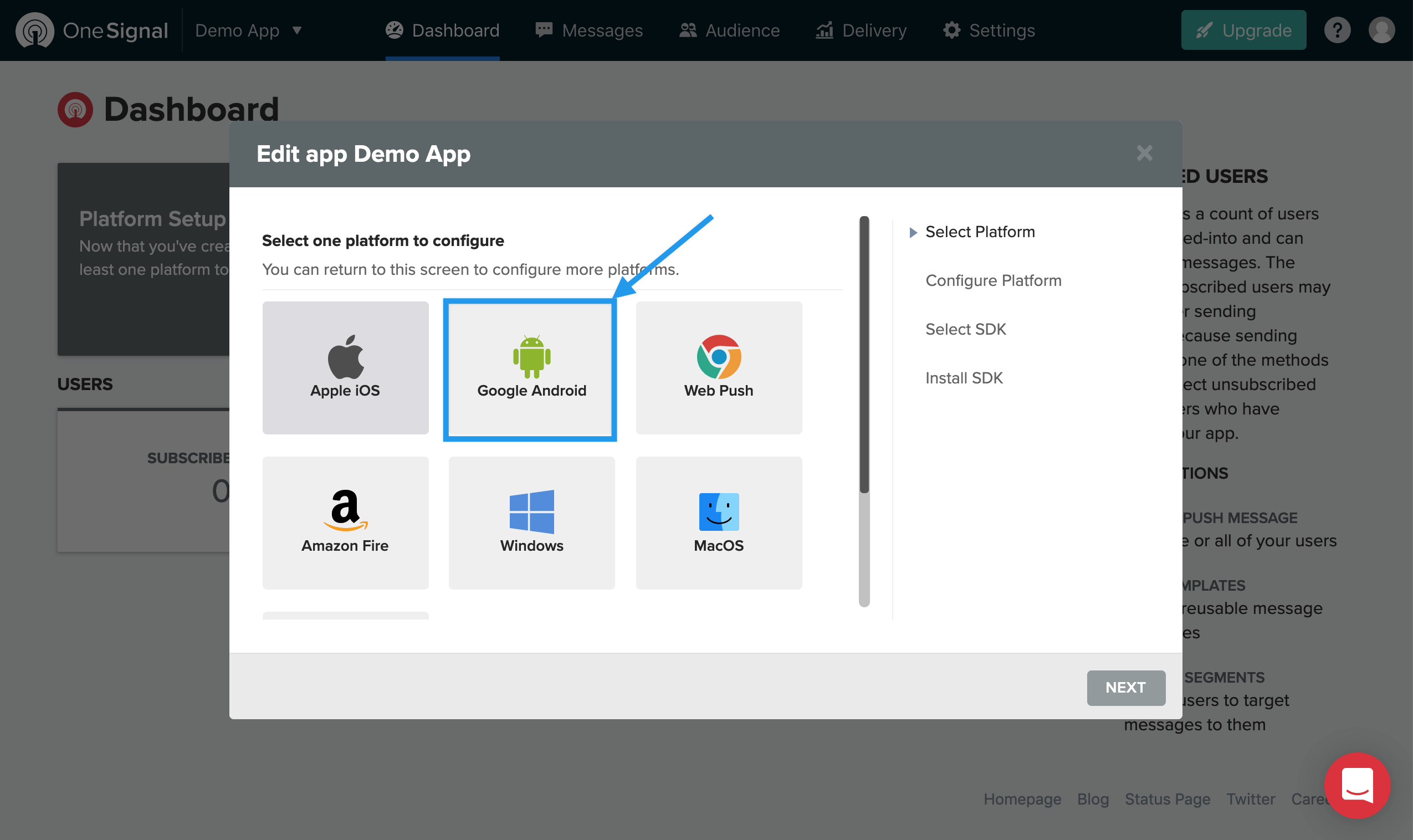Pick the Web Push Chrome tile

click(718, 367)
